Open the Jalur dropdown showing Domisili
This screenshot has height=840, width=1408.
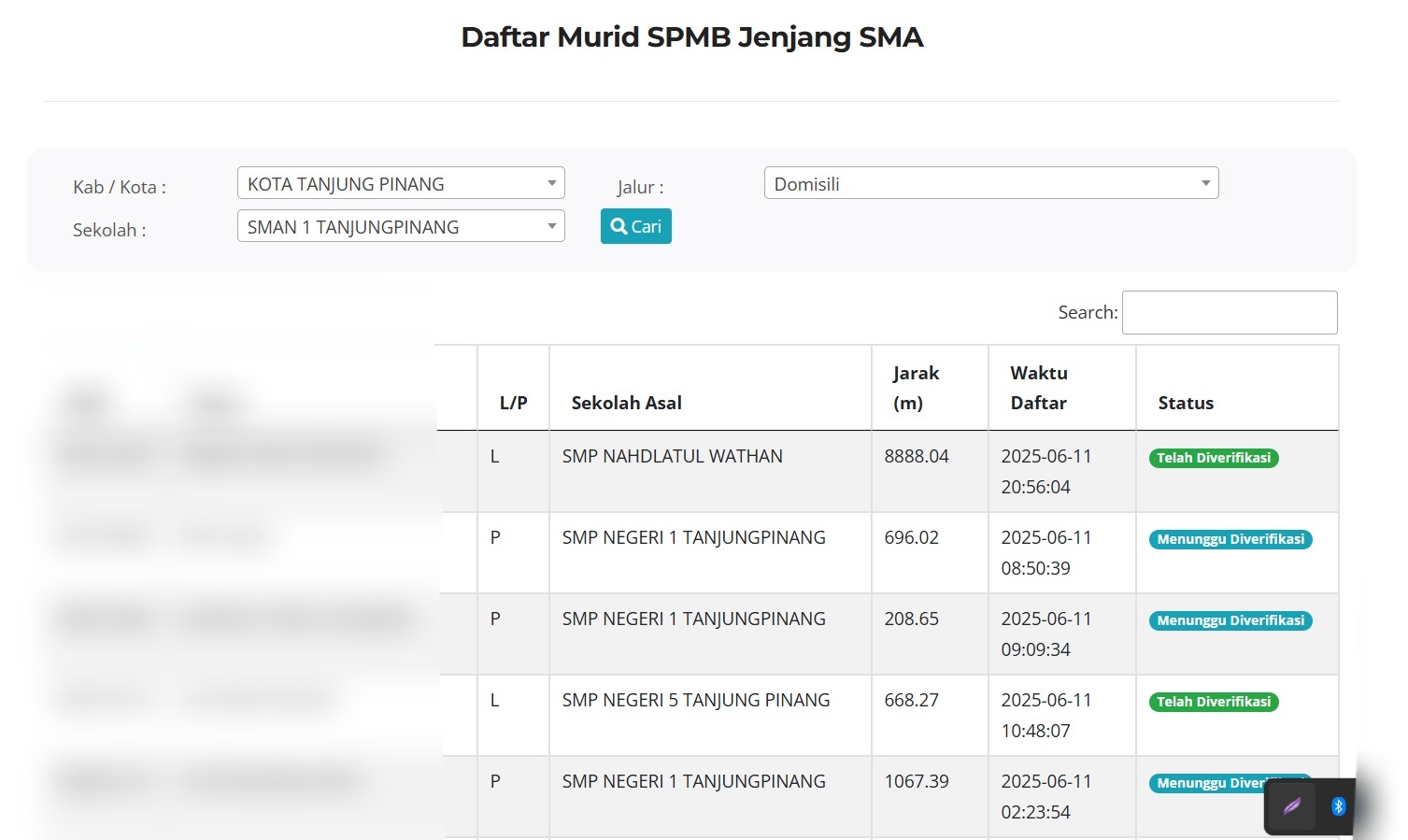tap(991, 183)
